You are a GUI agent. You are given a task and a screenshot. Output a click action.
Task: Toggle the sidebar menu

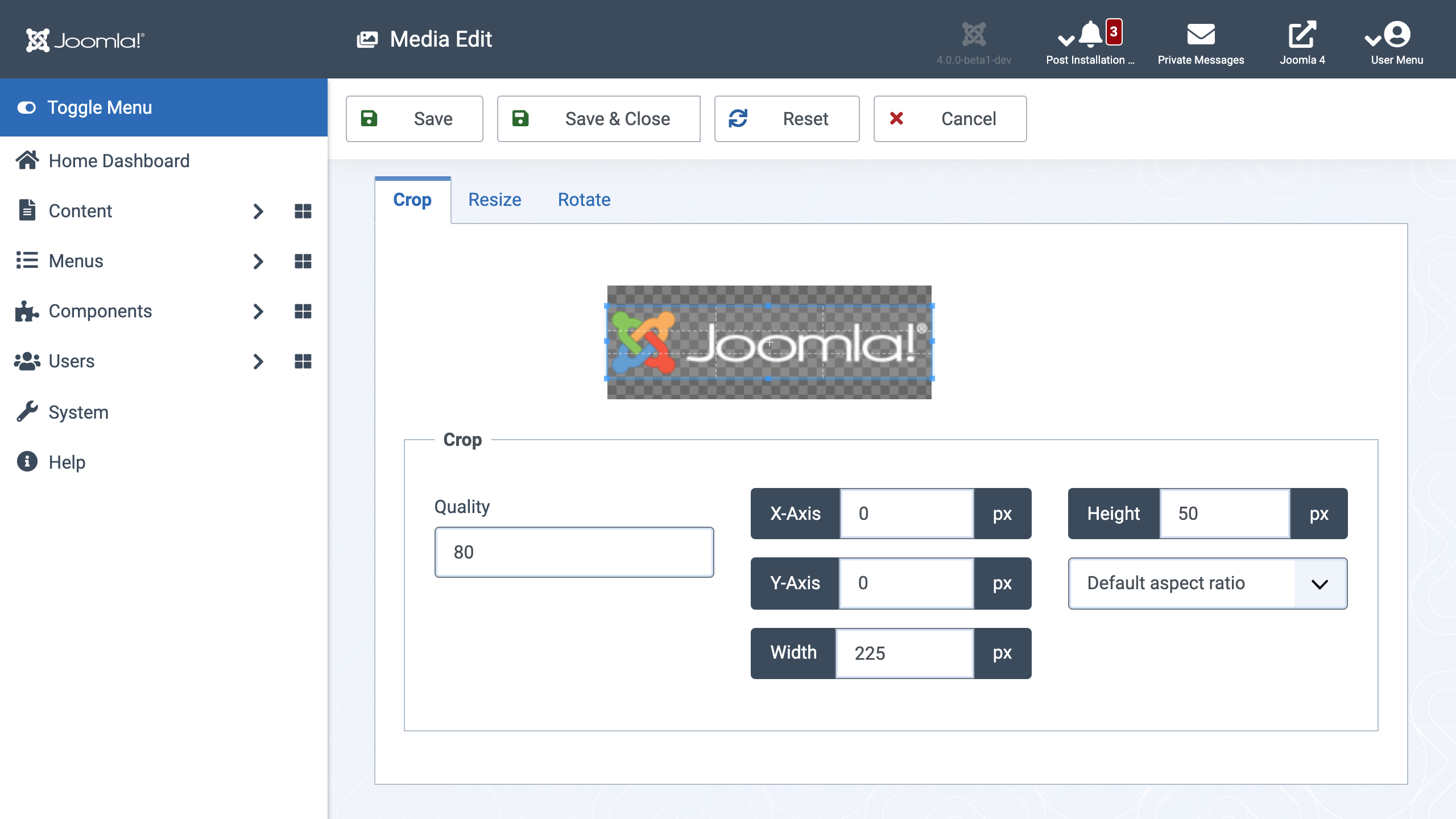(164, 107)
